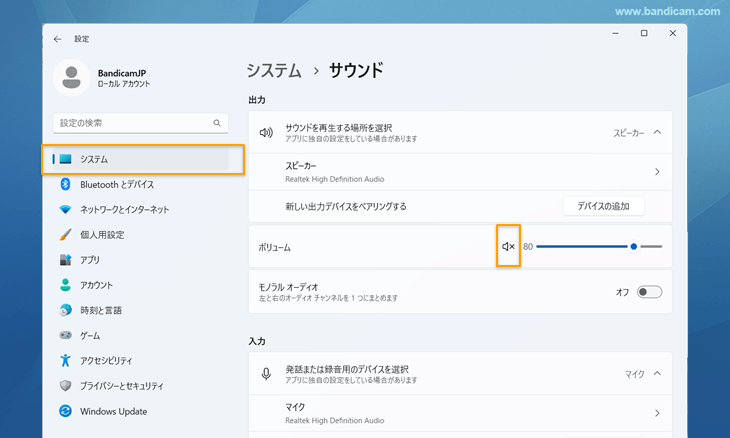
Task: Open 時刻と言語 settings
Action: 140,310
